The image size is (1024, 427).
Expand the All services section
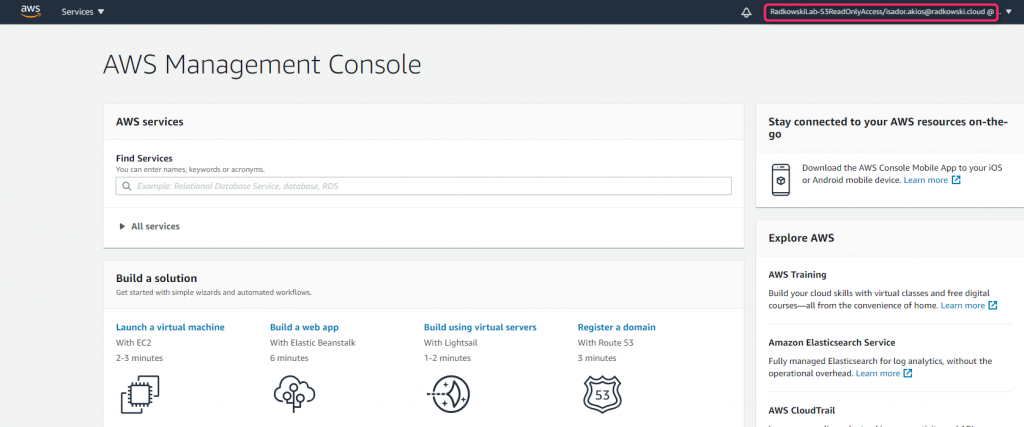click(x=150, y=227)
